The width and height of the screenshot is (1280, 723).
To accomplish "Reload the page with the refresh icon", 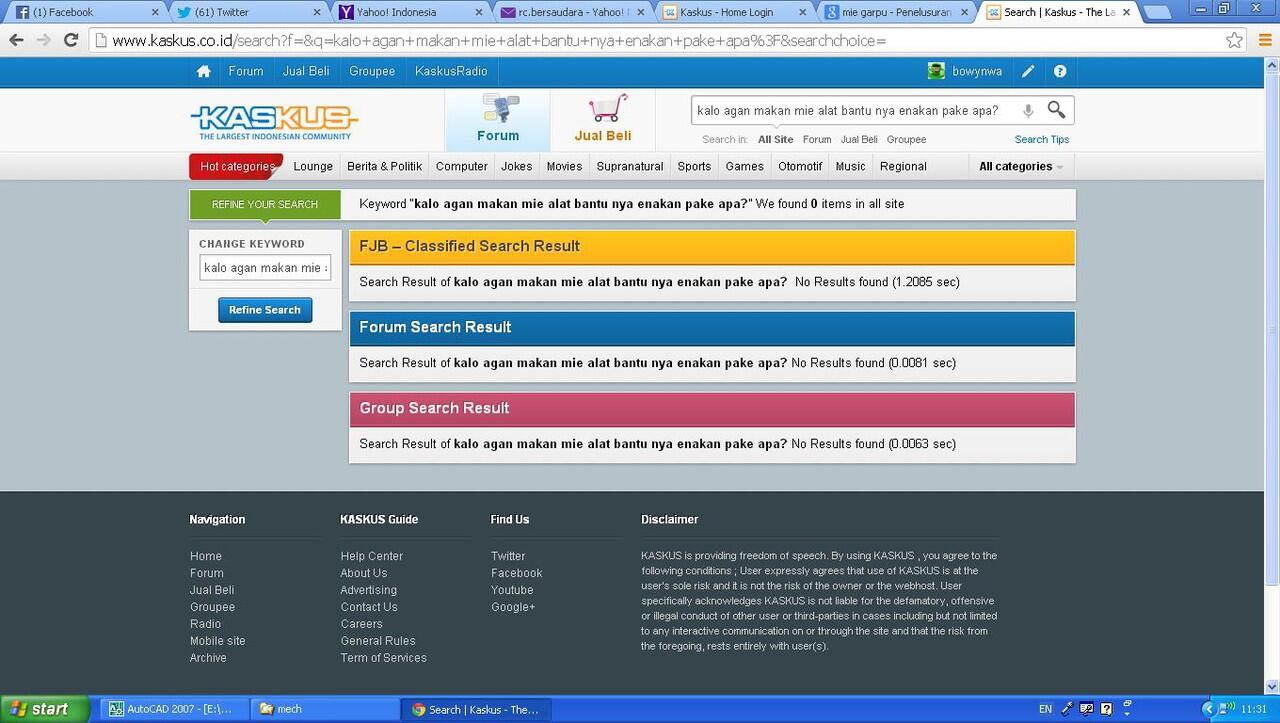I will point(71,41).
